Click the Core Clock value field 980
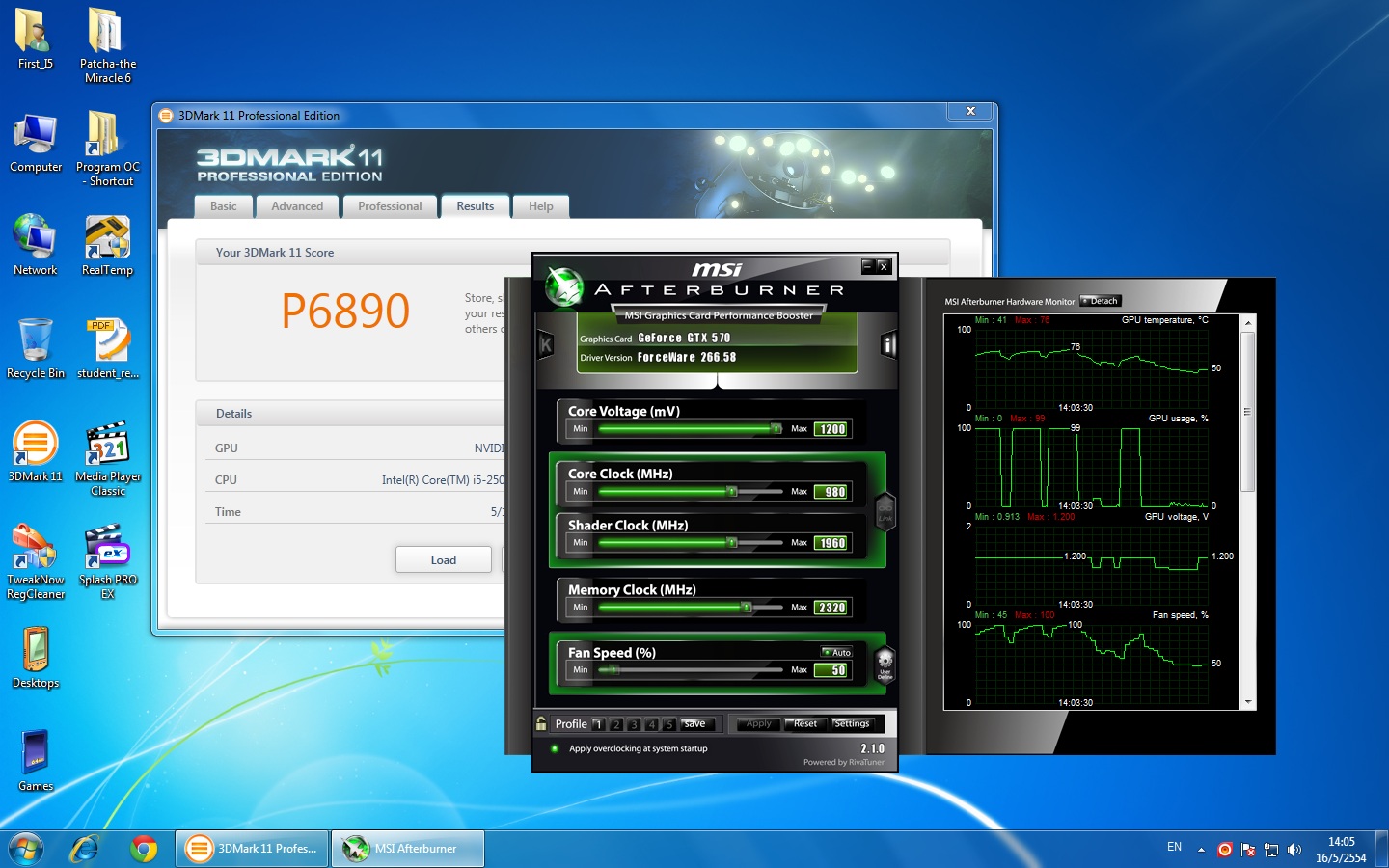The height and width of the screenshot is (868, 1389). click(831, 492)
